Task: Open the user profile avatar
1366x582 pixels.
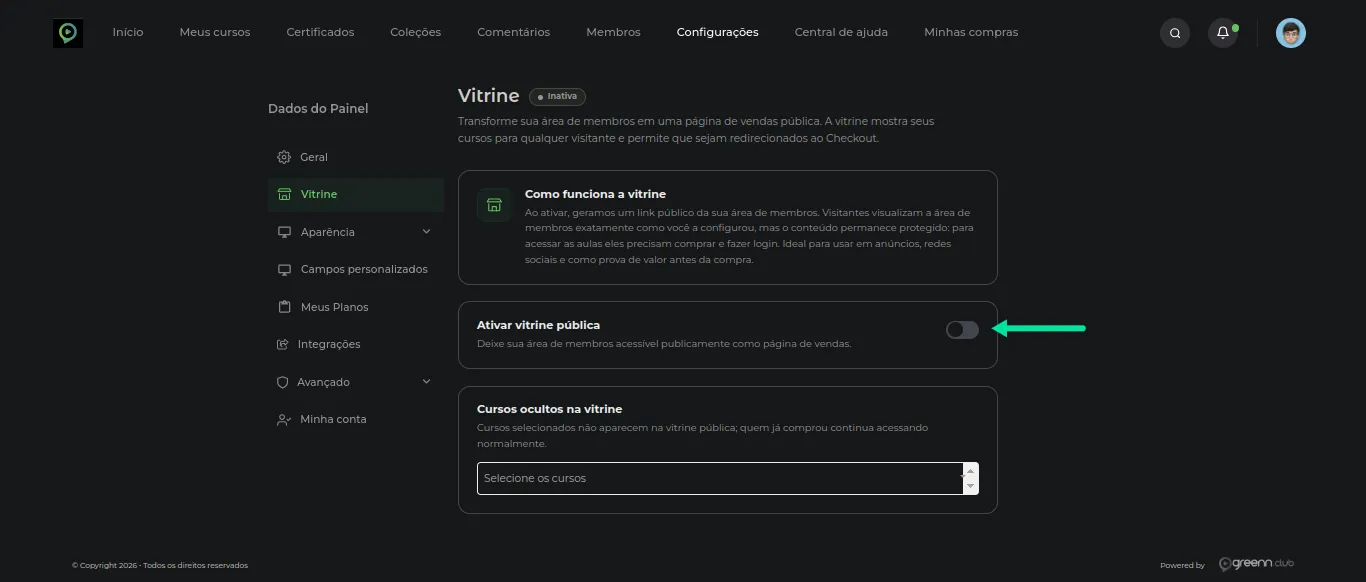Action: click(x=1291, y=33)
